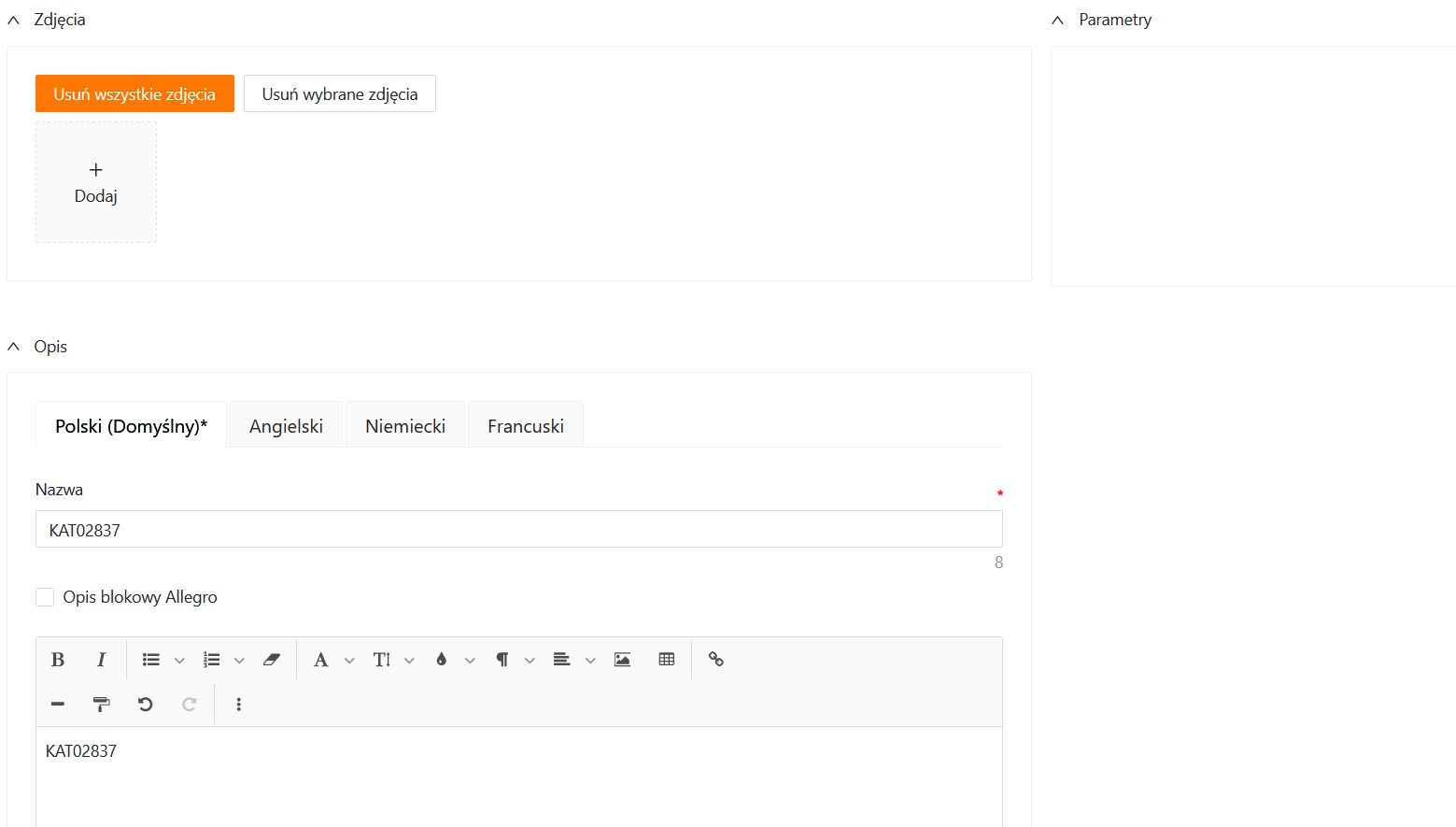The width and height of the screenshot is (1456, 827).
Task: Switch to the Angielski tab
Action: (x=286, y=426)
